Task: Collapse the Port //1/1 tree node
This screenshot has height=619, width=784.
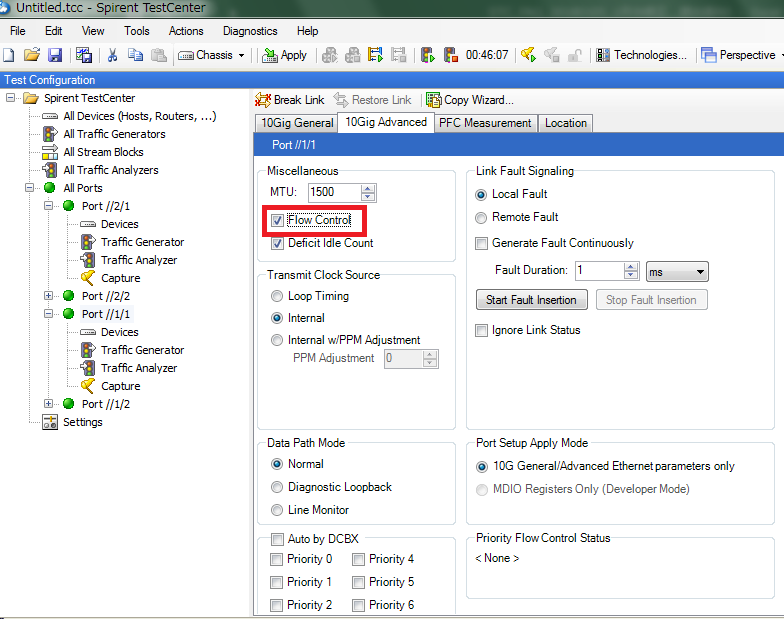Action: click(48, 314)
